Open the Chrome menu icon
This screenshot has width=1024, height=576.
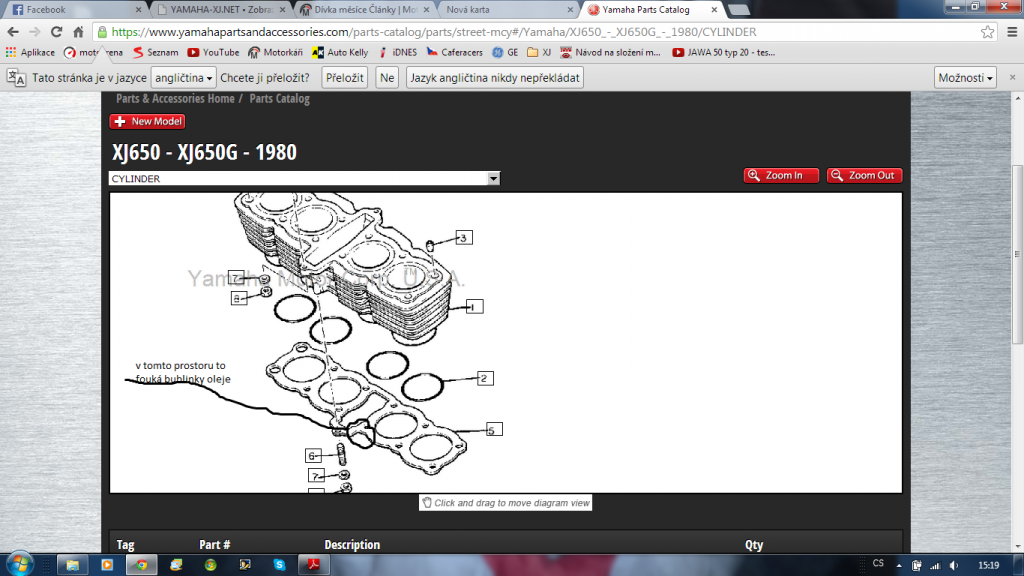tap(1009, 32)
